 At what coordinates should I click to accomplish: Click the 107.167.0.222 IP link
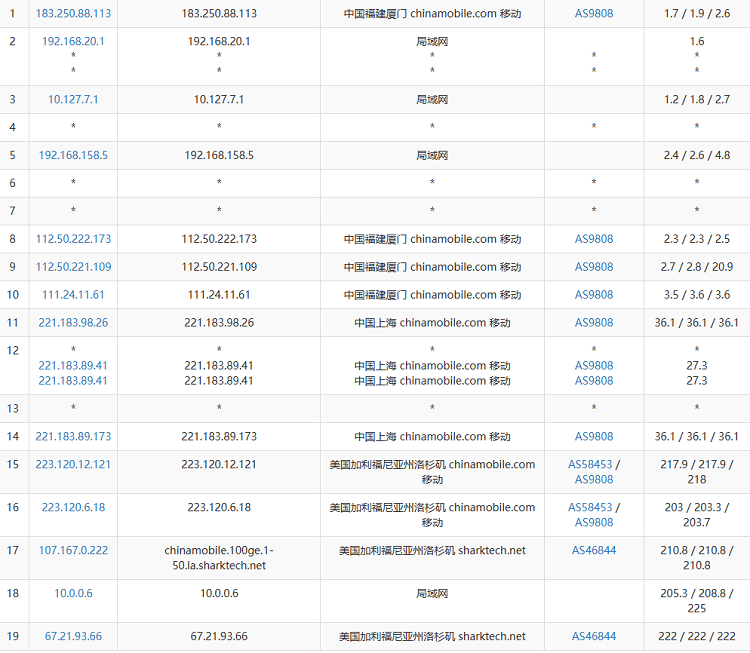tap(73, 551)
